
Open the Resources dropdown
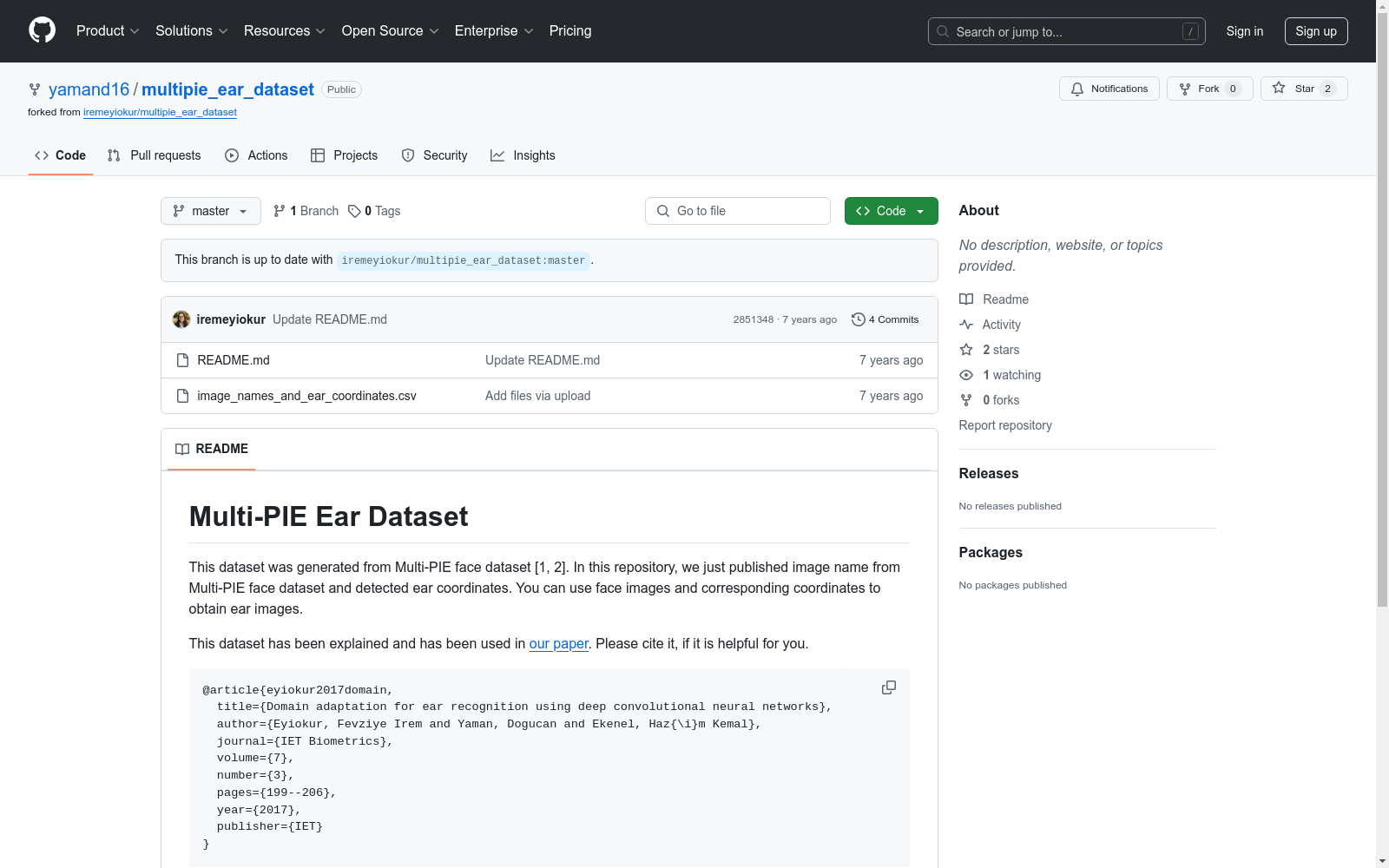(285, 31)
